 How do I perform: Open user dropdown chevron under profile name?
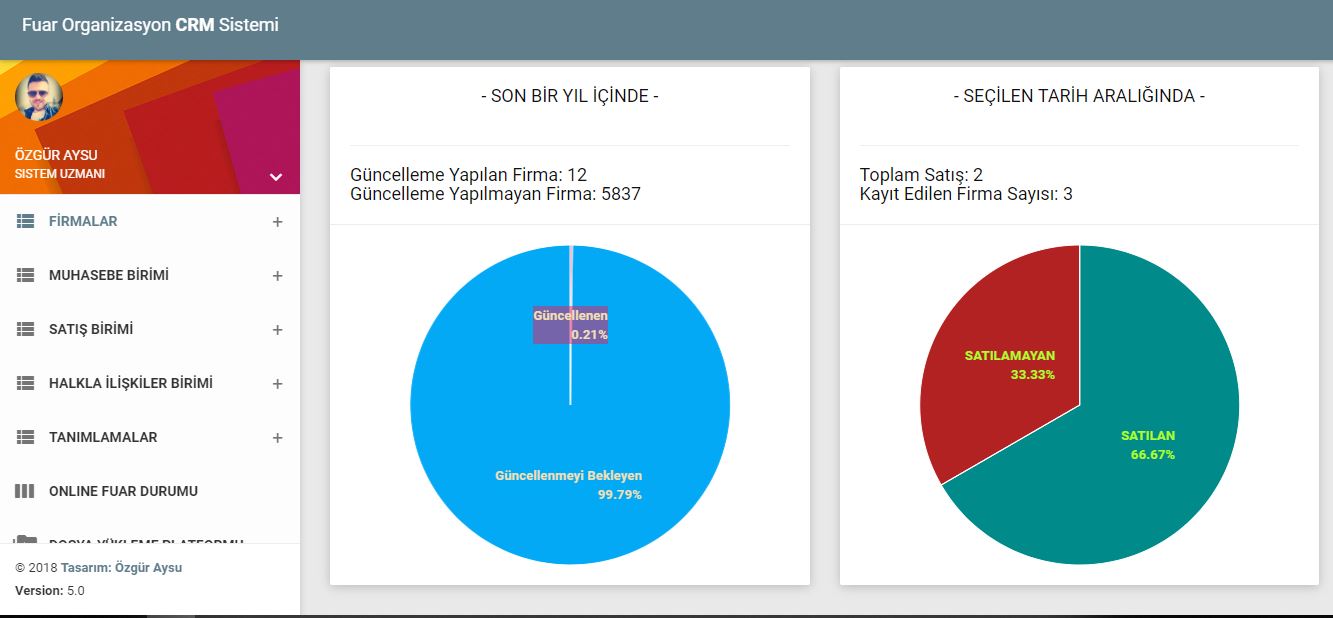coord(276,177)
